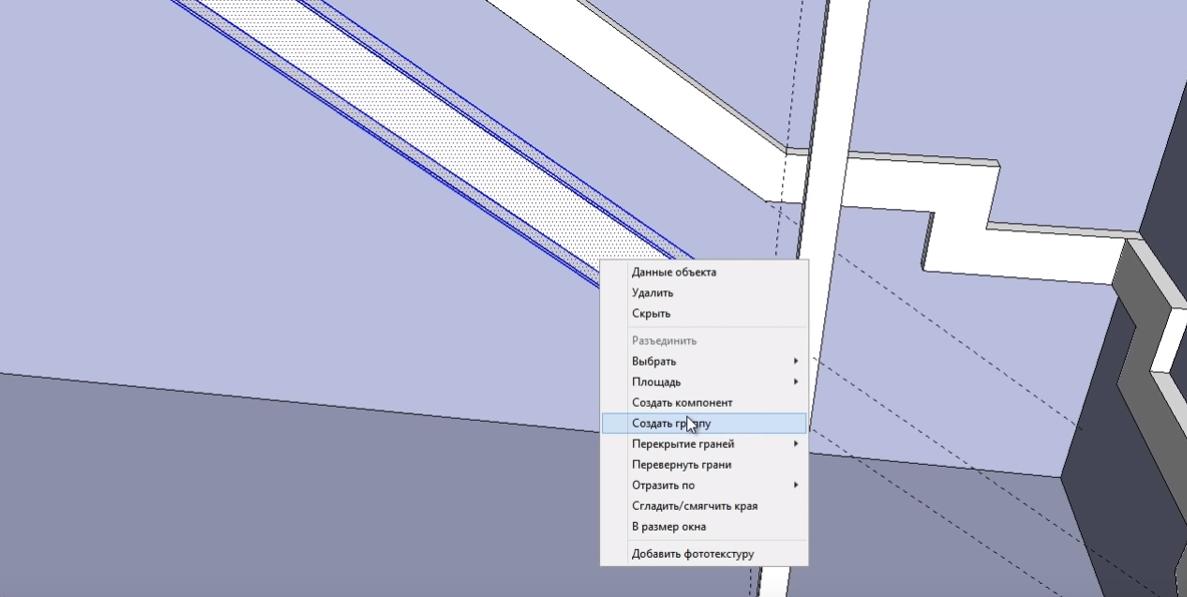Select Создать компонент menu item
Image resolution: width=1187 pixels, height=597 pixels.
coord(681,403)
